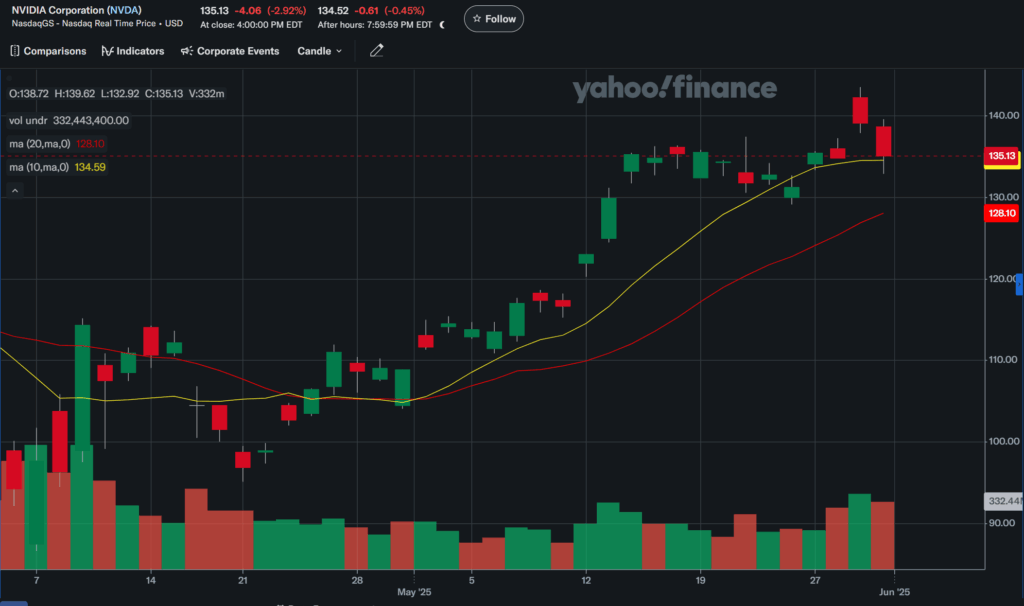Click the 135.13 current price tag on axis
The width and height of the screenshot is (1024, 606).
(1001, 155)
